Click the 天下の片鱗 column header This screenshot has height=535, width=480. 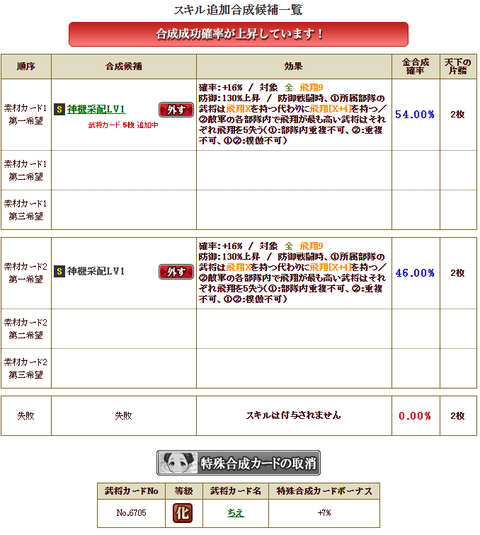458,66
